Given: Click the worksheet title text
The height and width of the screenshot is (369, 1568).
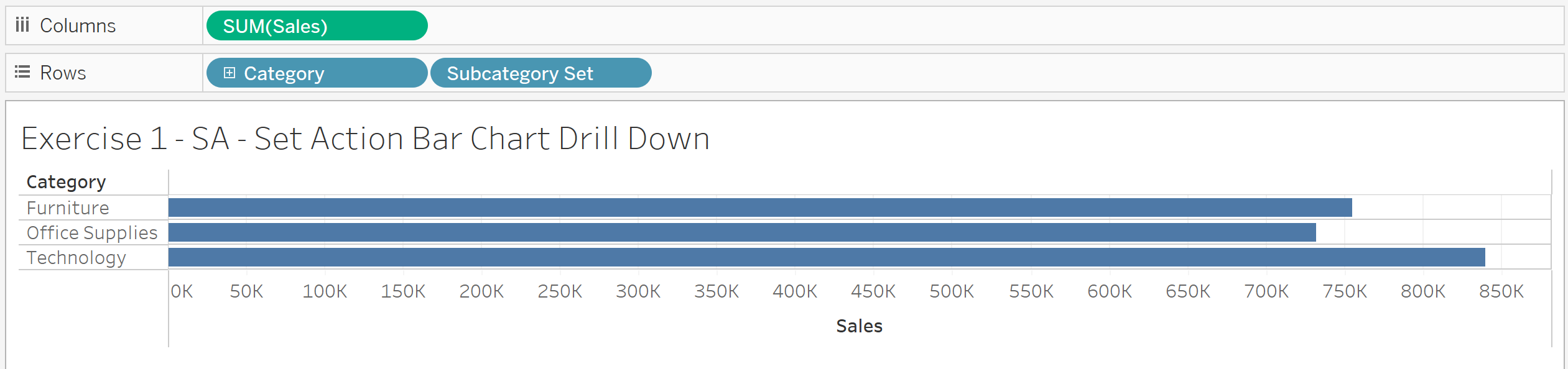Looking at the screenshot, I should coord(365,138).
